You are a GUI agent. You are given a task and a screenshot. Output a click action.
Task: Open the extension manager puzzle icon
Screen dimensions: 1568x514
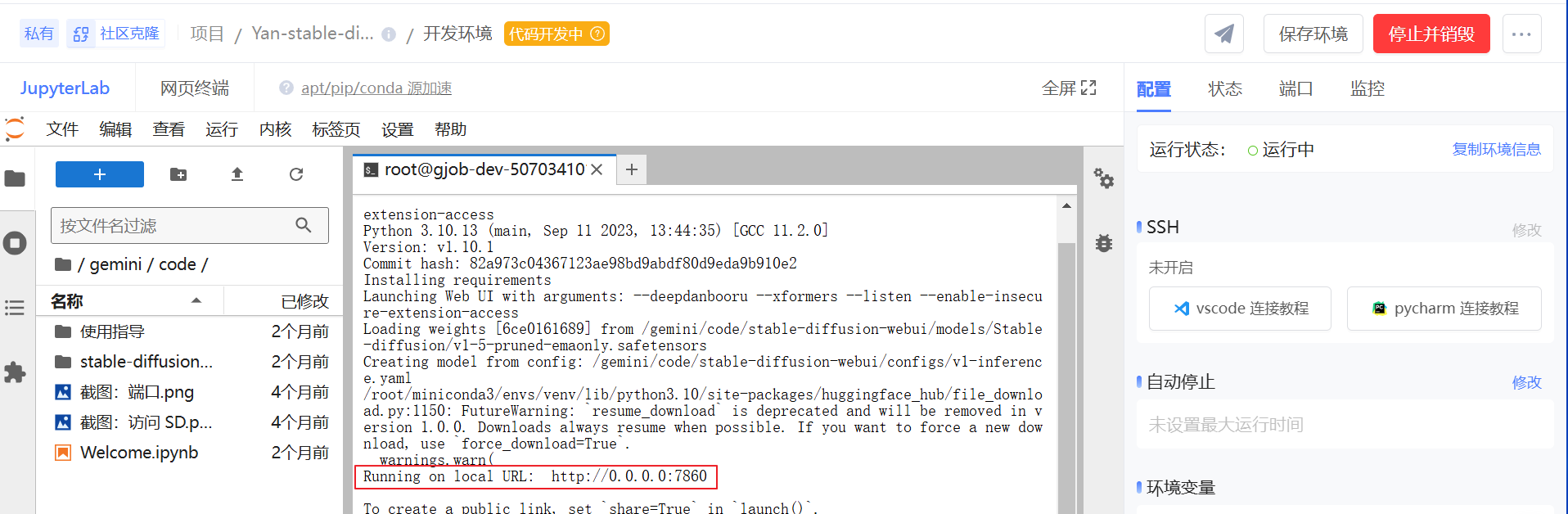(x=15, y=373)
